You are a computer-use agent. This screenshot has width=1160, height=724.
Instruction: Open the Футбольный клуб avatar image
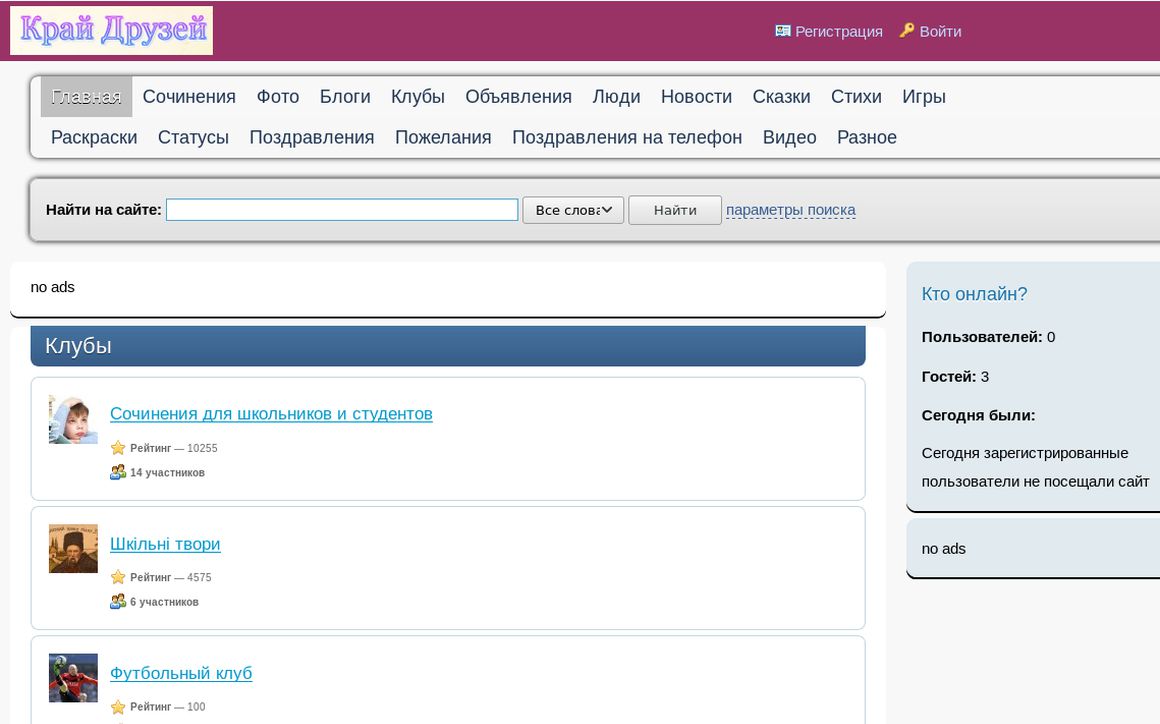[73, 678]
